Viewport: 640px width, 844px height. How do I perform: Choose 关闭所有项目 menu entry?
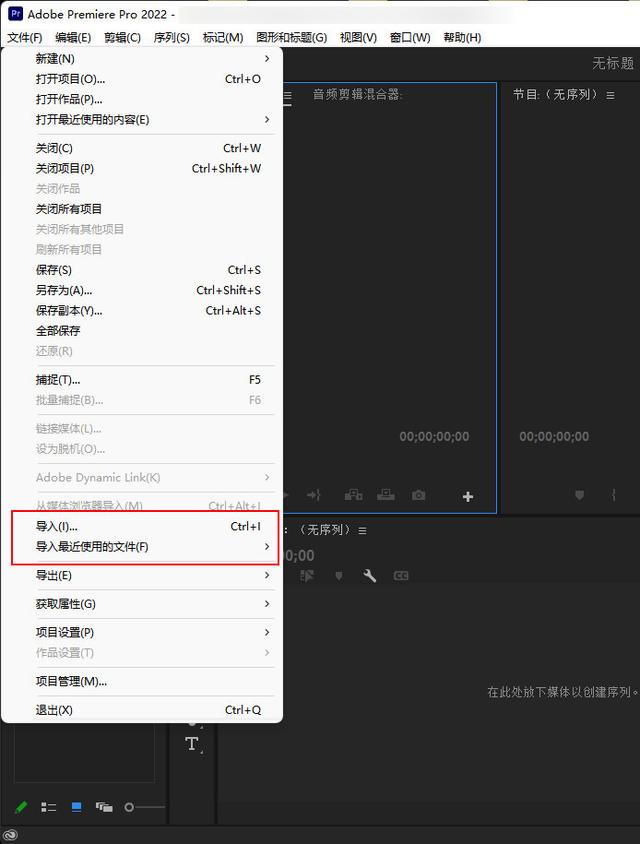click(142, 209)
